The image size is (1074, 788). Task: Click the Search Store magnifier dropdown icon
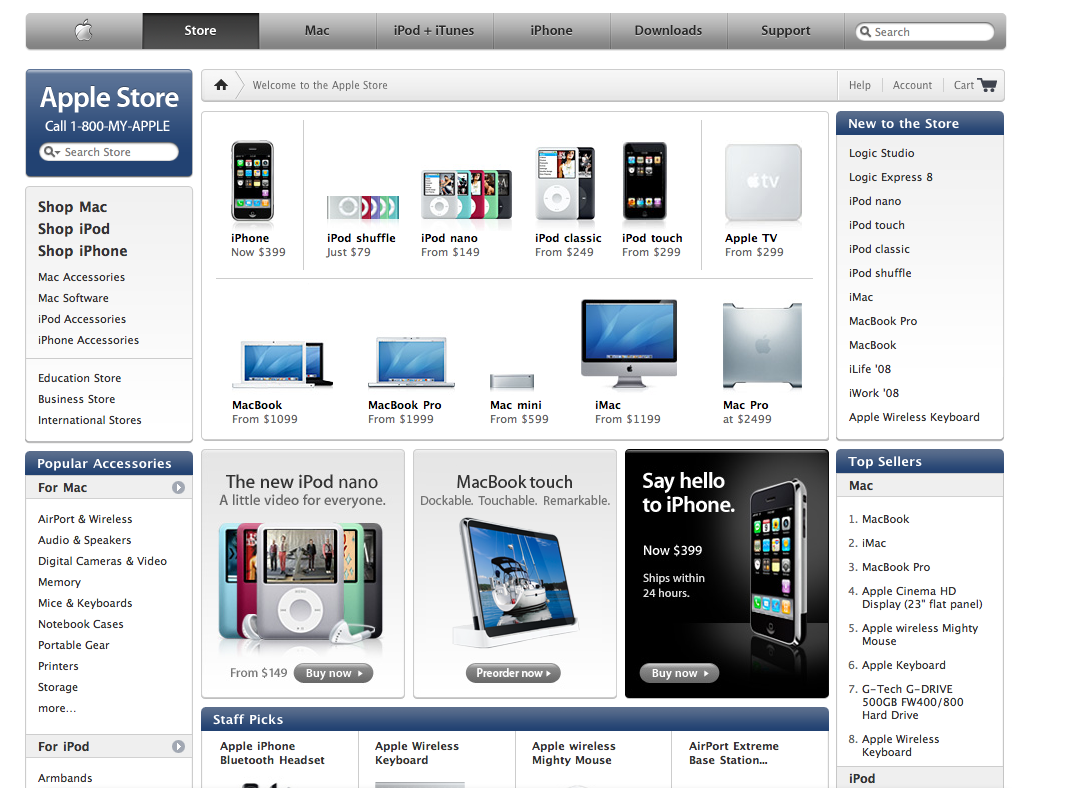click(x=52, y=152)
